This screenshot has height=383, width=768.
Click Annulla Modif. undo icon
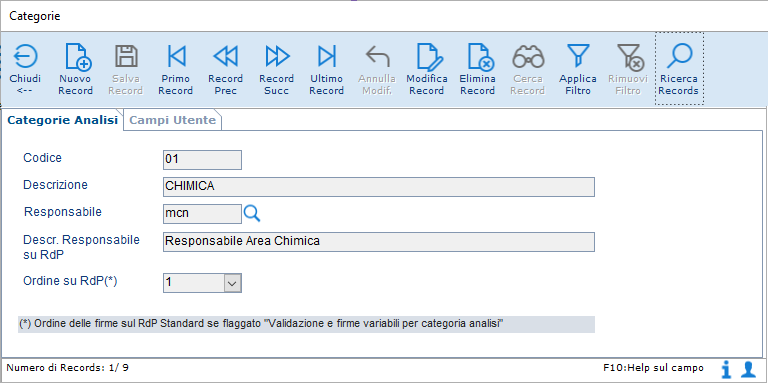coord(378,57)
